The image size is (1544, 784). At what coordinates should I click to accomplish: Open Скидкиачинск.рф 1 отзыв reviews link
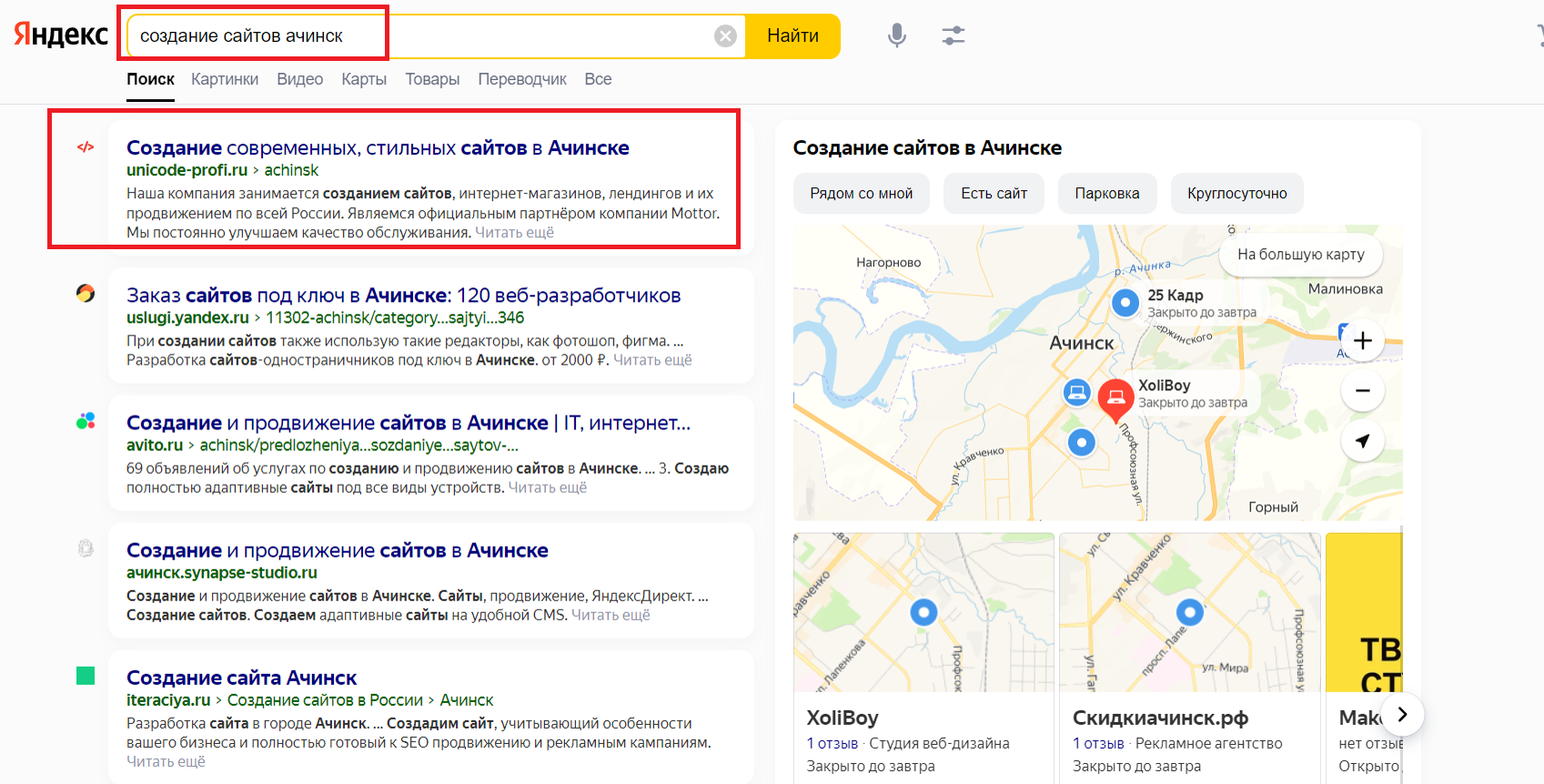(1098, 743)
